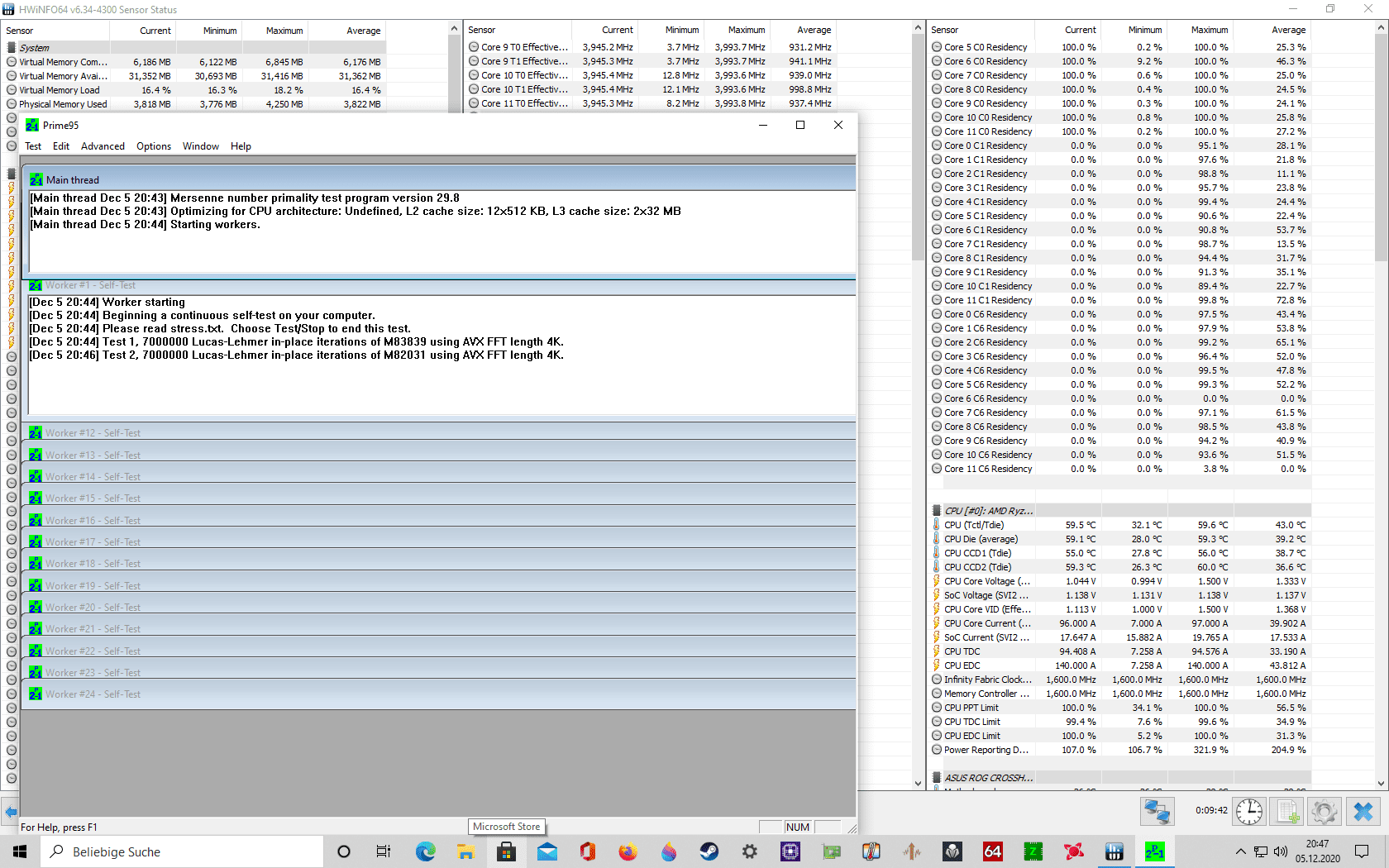Screen dimensions: 1389x868
Task: Start logging sensors to file icon
Action: (x=1287, y=812)
